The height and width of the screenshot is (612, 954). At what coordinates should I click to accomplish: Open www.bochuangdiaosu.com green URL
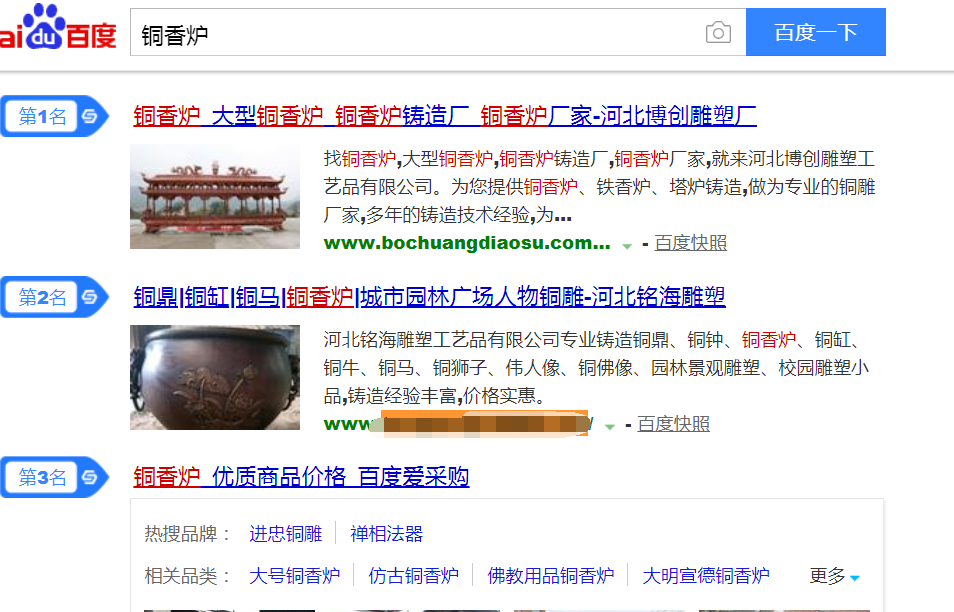point(467,243)
